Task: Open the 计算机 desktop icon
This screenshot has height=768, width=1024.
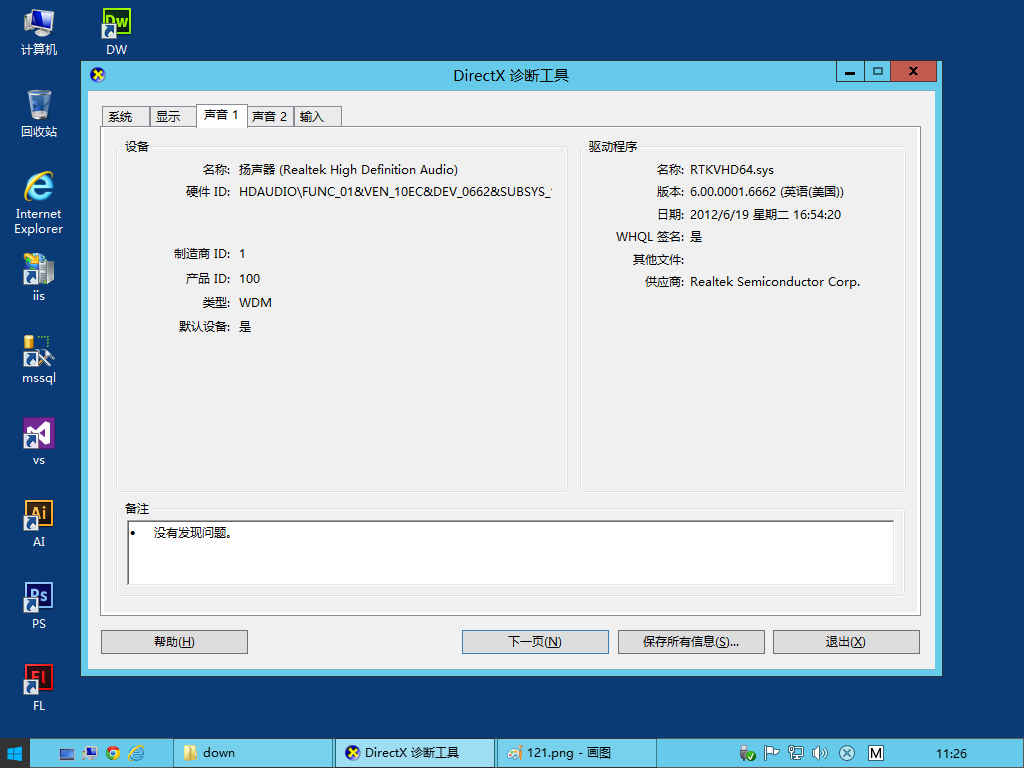Action: pyautogui.click(x=39, y=32)
